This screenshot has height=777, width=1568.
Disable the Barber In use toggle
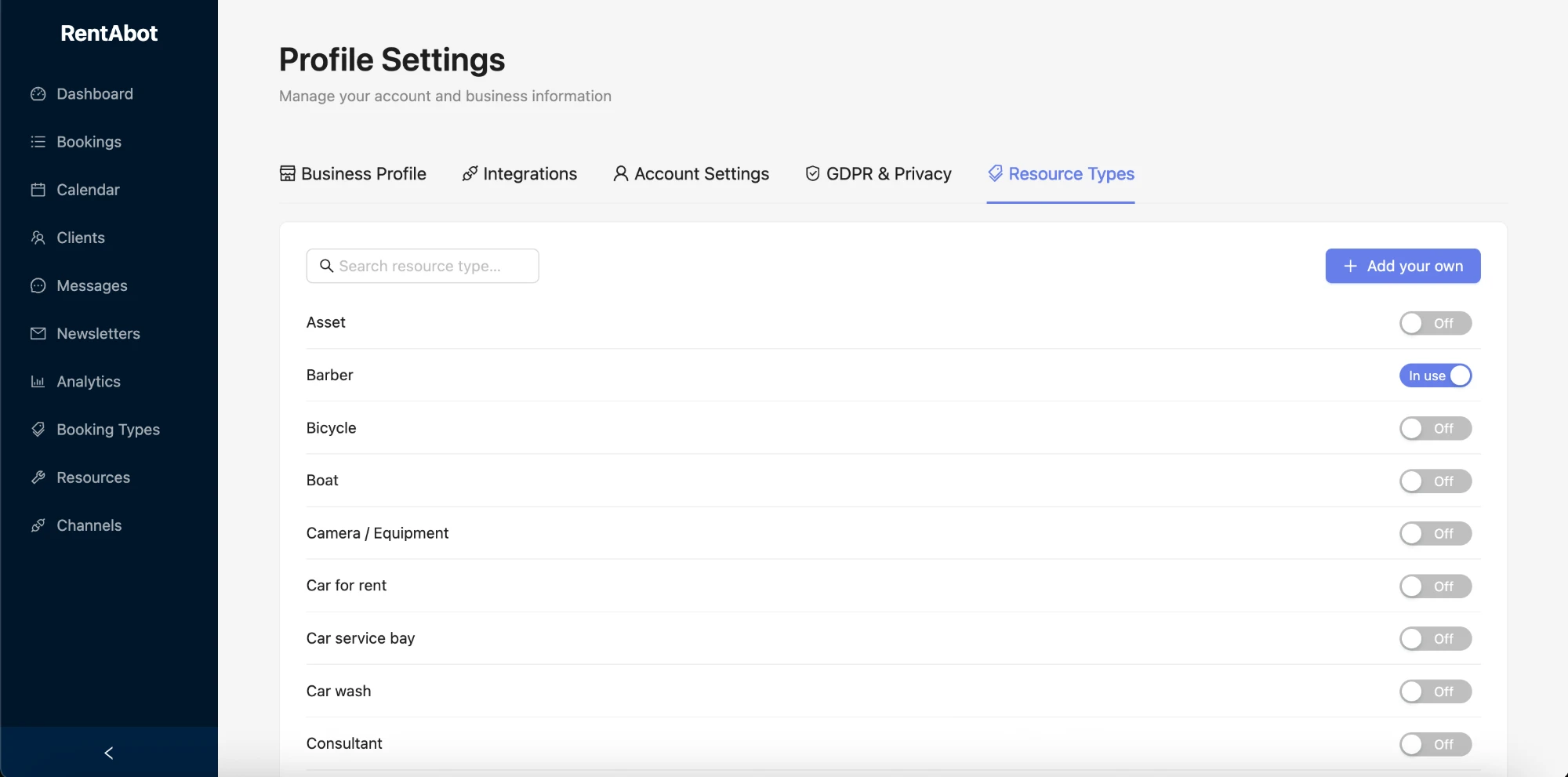click(1436, 376)
